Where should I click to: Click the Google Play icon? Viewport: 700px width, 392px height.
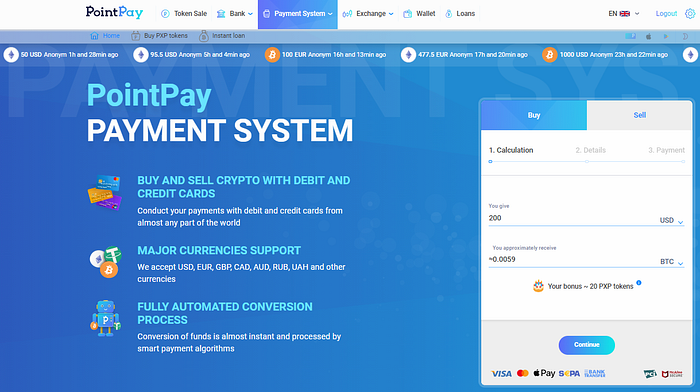tap(666, 36)
